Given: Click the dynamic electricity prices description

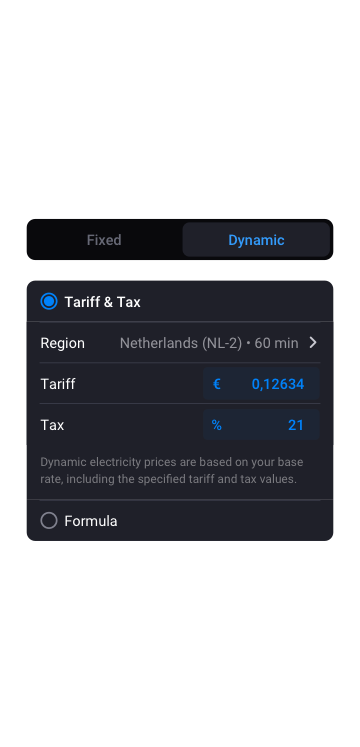Looking at the screenshot, I should coord(172,471).
